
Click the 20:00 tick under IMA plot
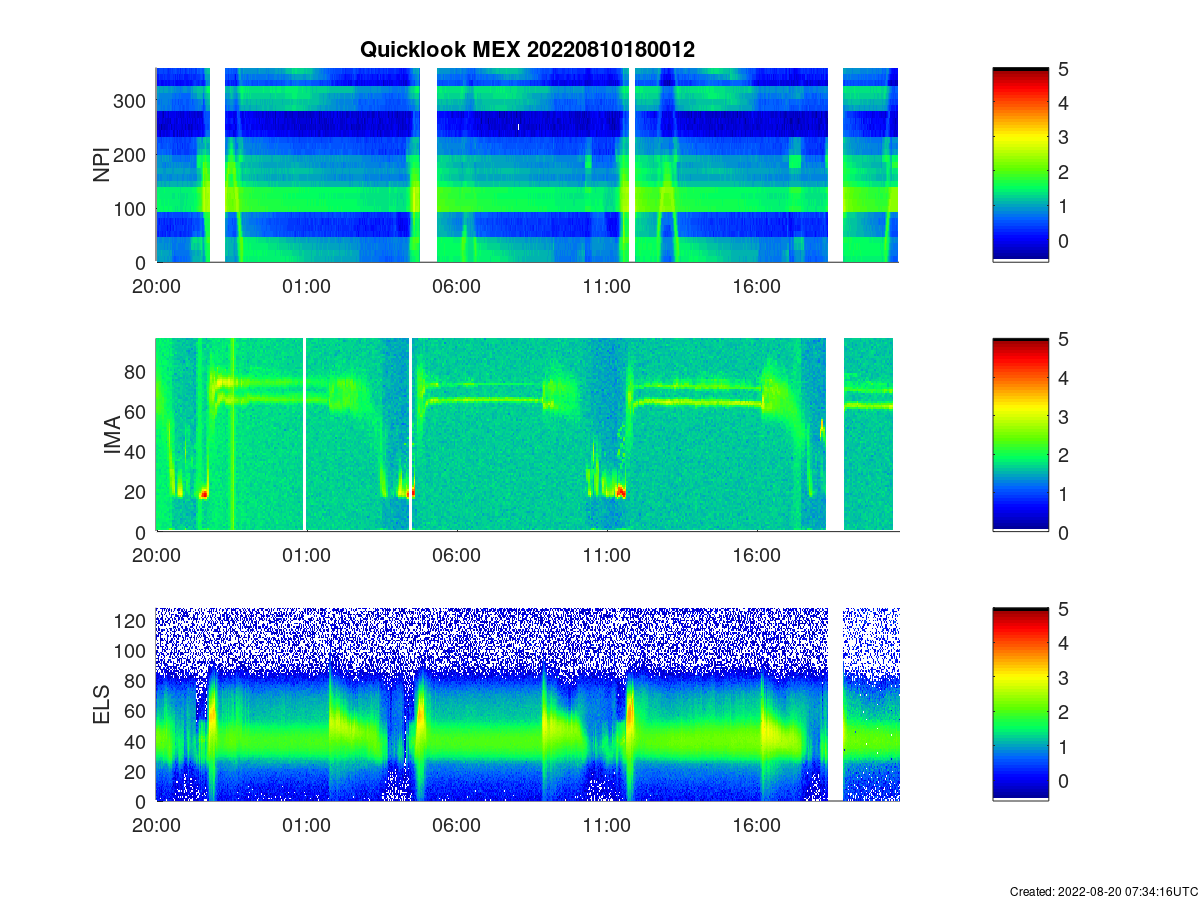(x=156, y=556)
